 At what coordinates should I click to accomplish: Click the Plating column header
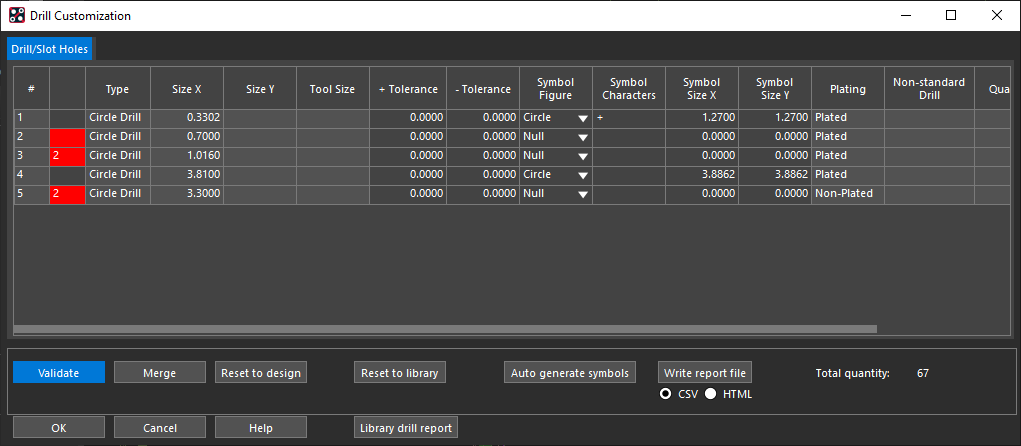pos(848,89)
